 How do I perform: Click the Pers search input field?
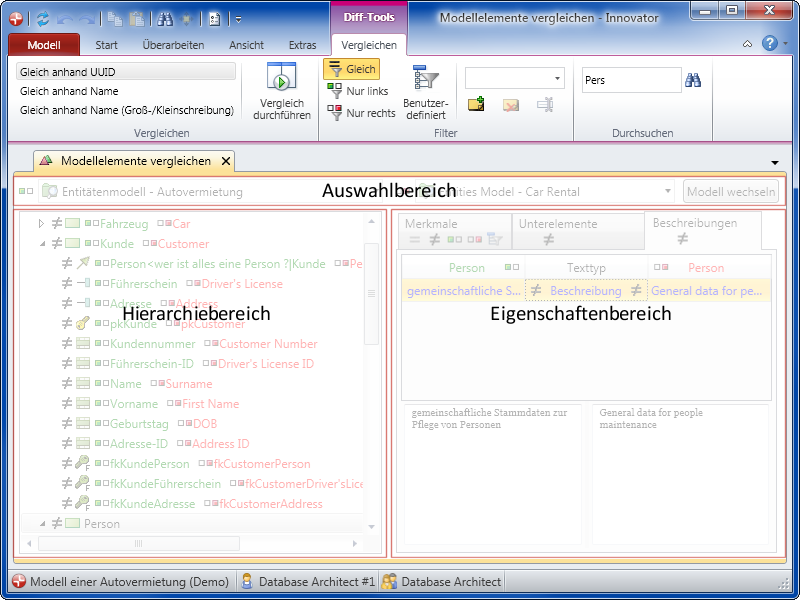[x=630, y=80]
